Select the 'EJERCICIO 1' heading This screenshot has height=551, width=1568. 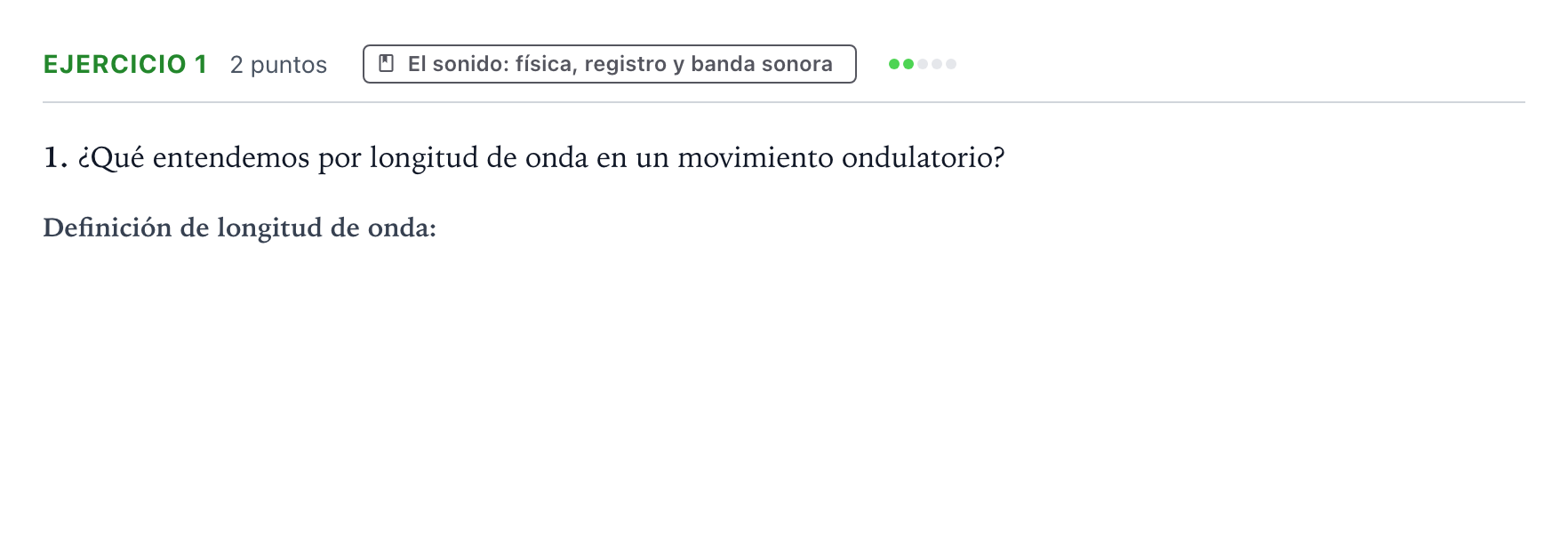tap(125, 65)
